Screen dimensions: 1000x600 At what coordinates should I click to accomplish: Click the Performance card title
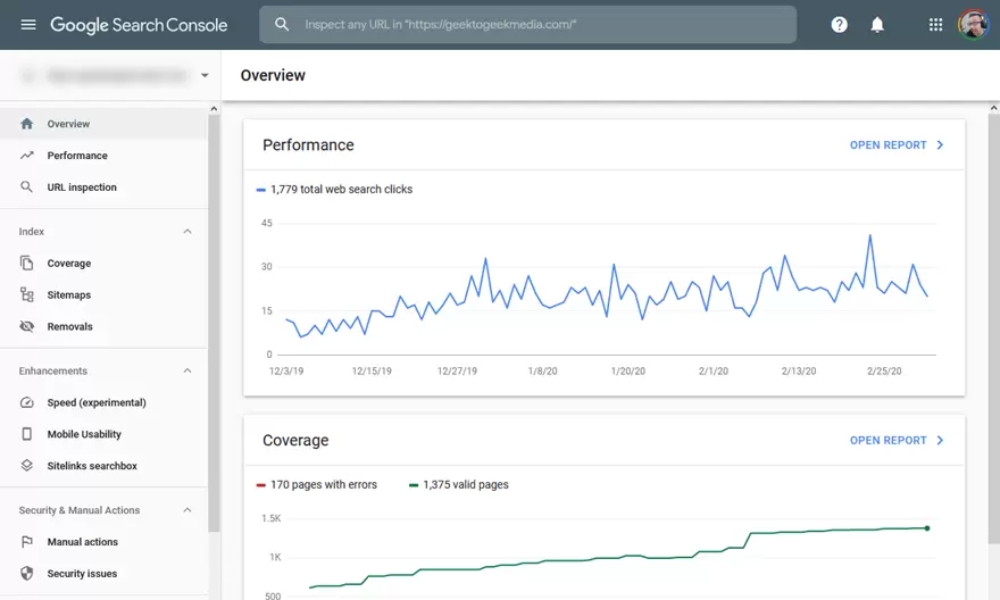click(x=308, y=145)
